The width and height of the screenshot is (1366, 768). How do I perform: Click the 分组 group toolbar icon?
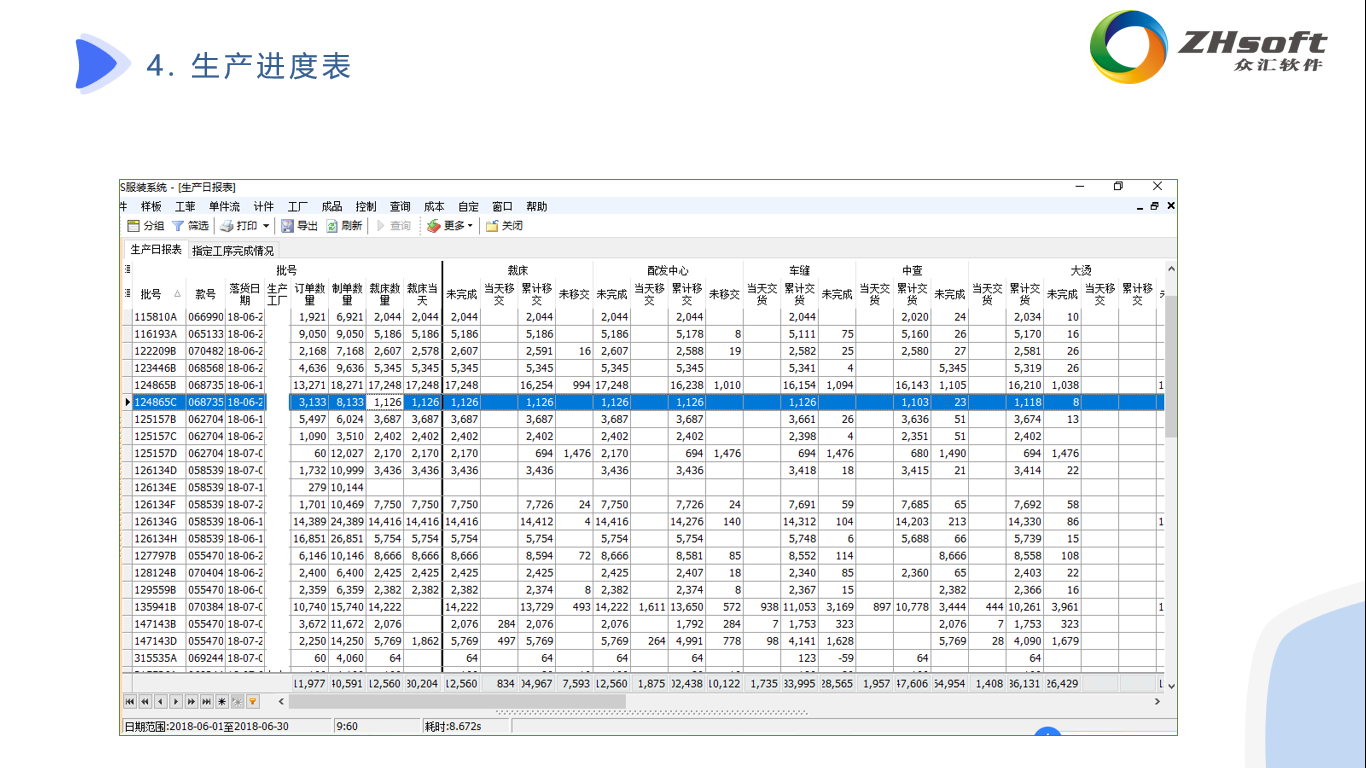click(133, 226)
